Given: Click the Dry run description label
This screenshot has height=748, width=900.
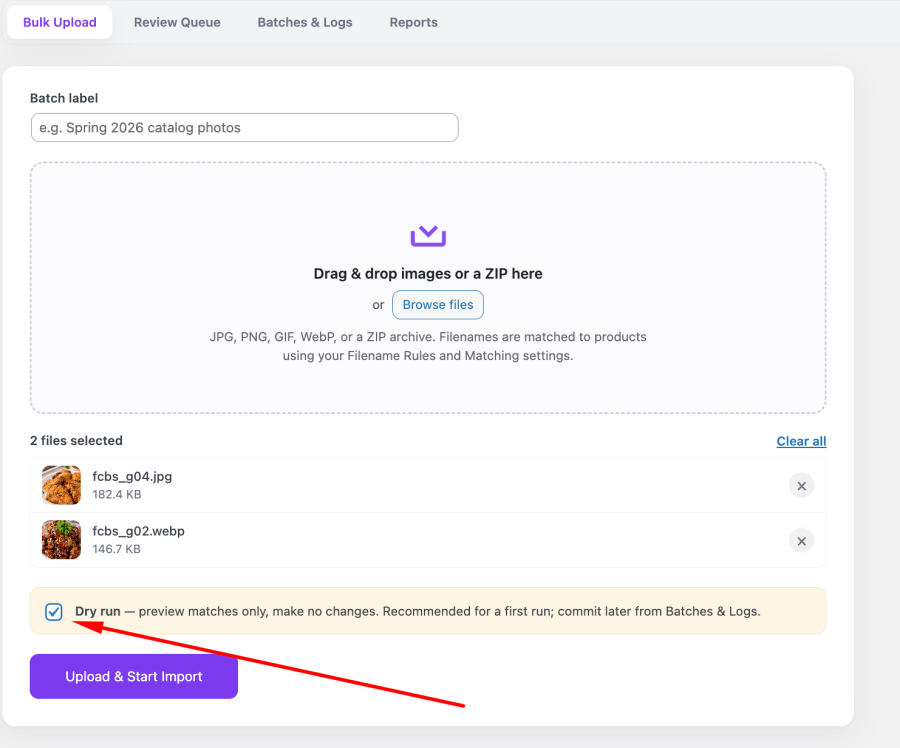Looking at the screenshot, I should [x=418, y=611].
